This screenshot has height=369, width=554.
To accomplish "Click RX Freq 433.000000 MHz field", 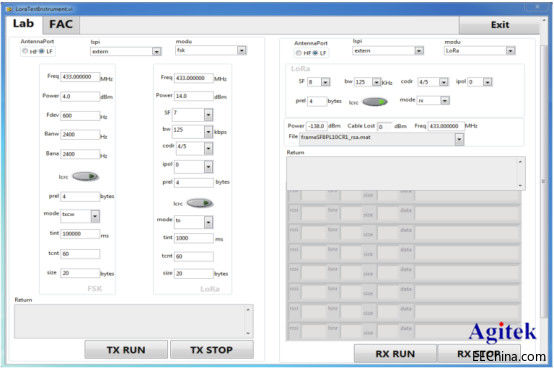I will pyautogui.click(x=446, y=126).
